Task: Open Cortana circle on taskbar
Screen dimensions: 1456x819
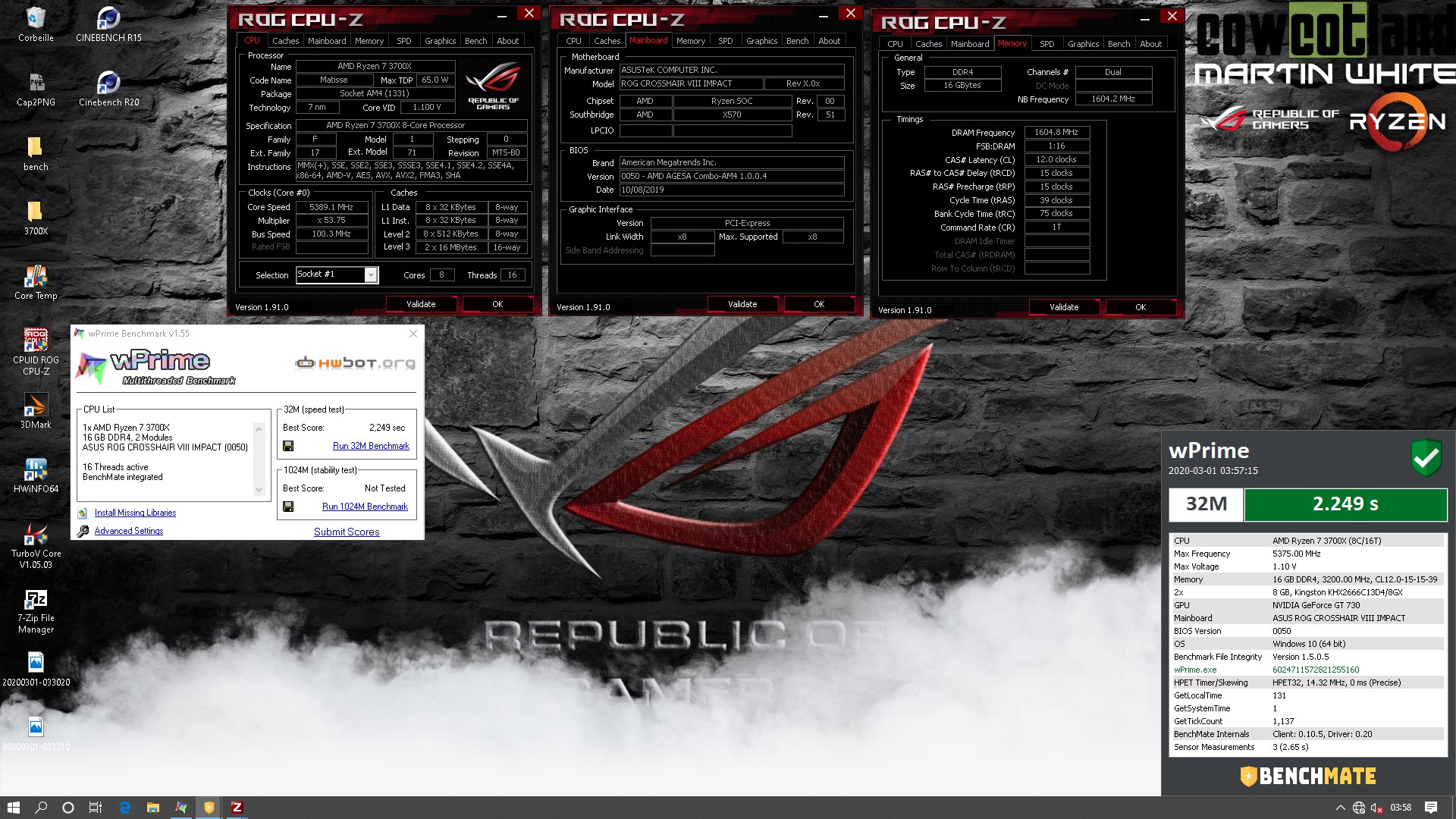Action: [68, 808]
